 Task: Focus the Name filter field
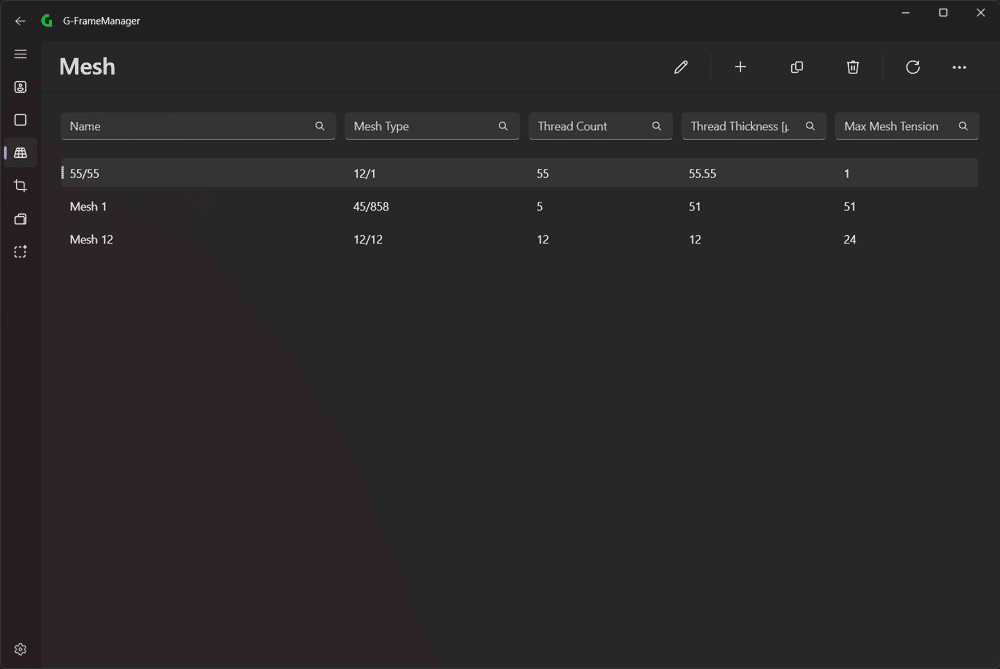coord(198,126)
